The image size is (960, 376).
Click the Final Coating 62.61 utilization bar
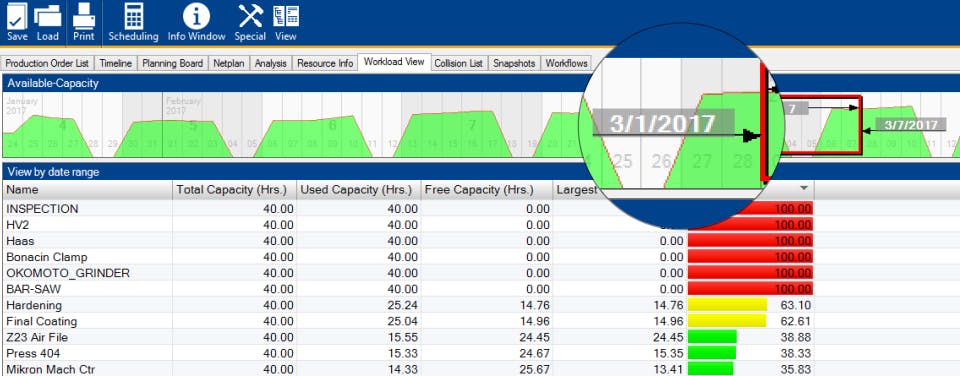(727, 321)
